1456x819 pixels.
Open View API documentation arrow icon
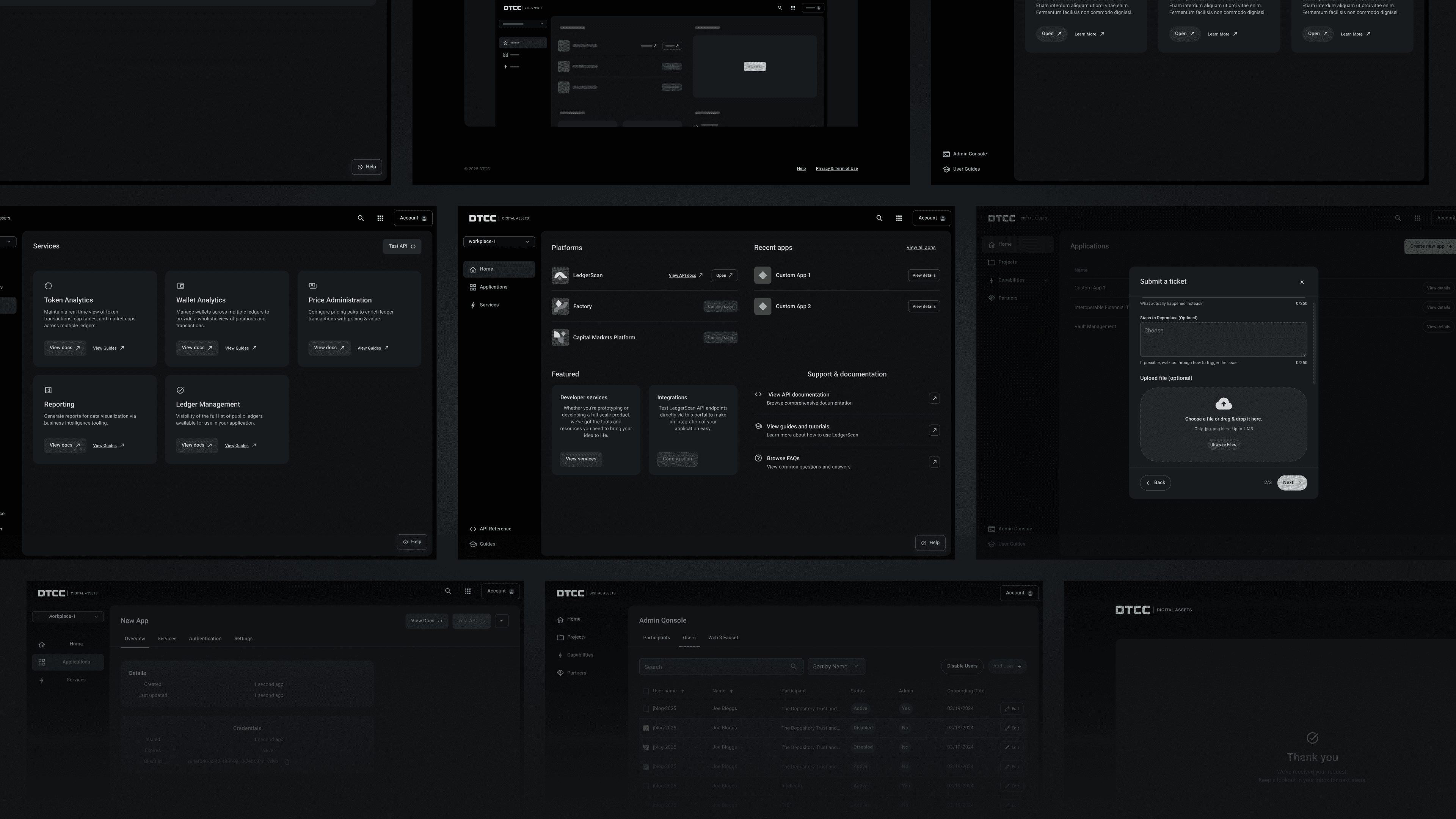pos(934,399)
